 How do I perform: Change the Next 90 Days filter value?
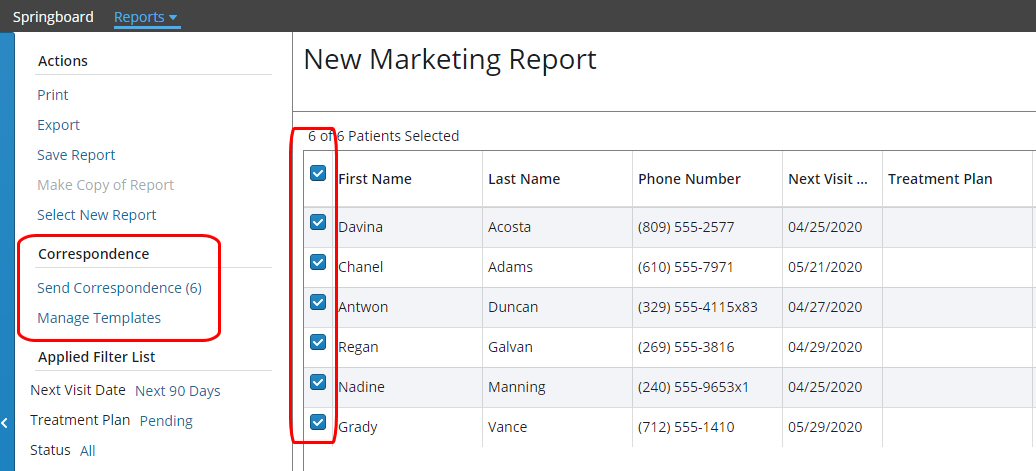(177, 391)
